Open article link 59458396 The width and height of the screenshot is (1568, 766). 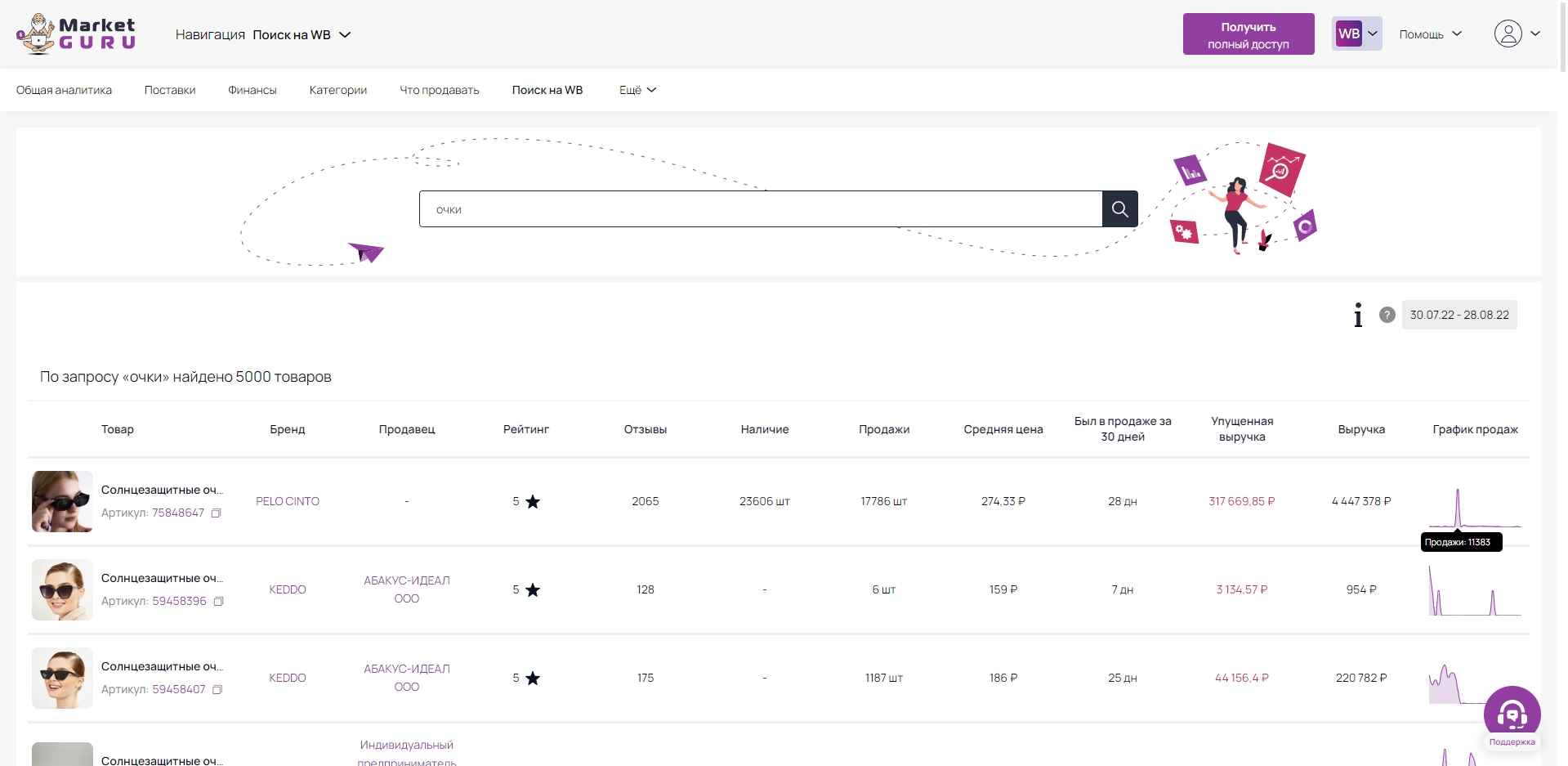pyautogui.click(x=179, y=602)
